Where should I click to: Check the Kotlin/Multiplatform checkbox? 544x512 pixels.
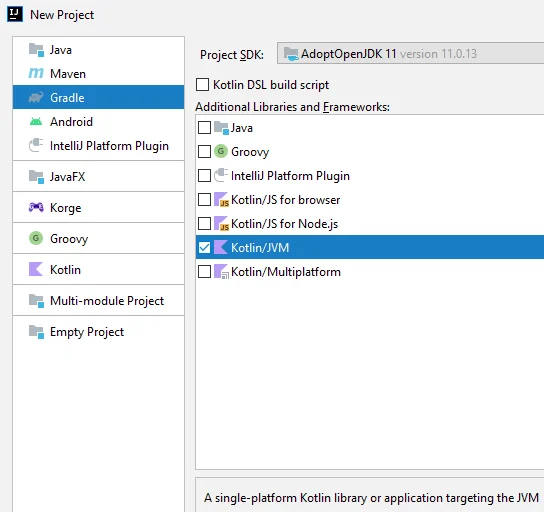[204, 272]
